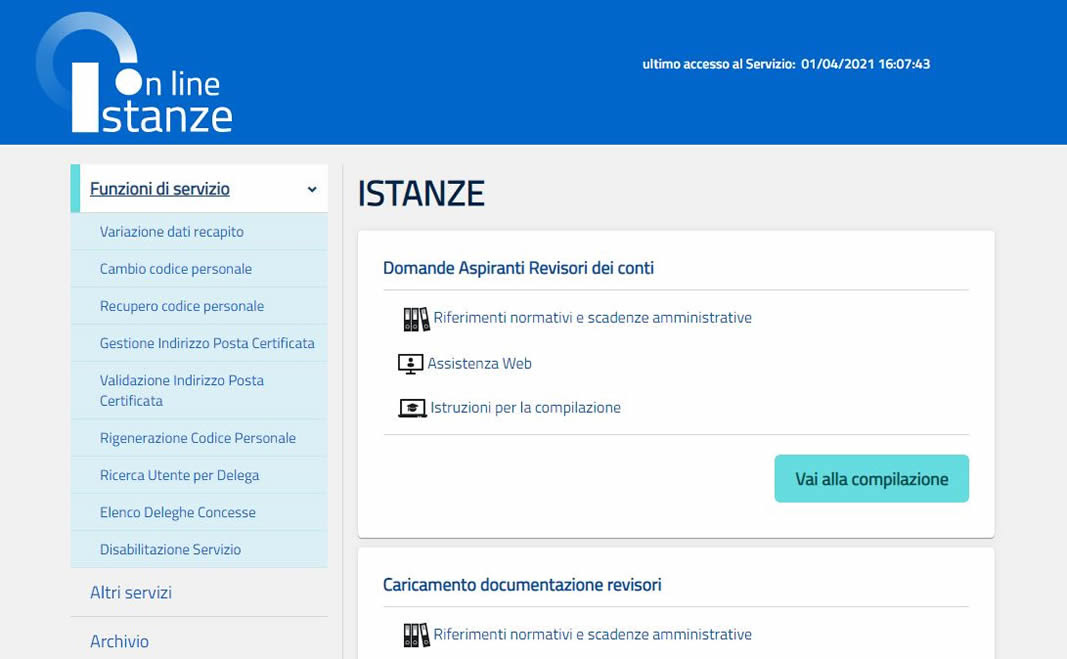This screenshot has width=1067, height=659.
Task: Open Validazione Indirizzo Posta Certificata
Action: click(x=182, y=391)
